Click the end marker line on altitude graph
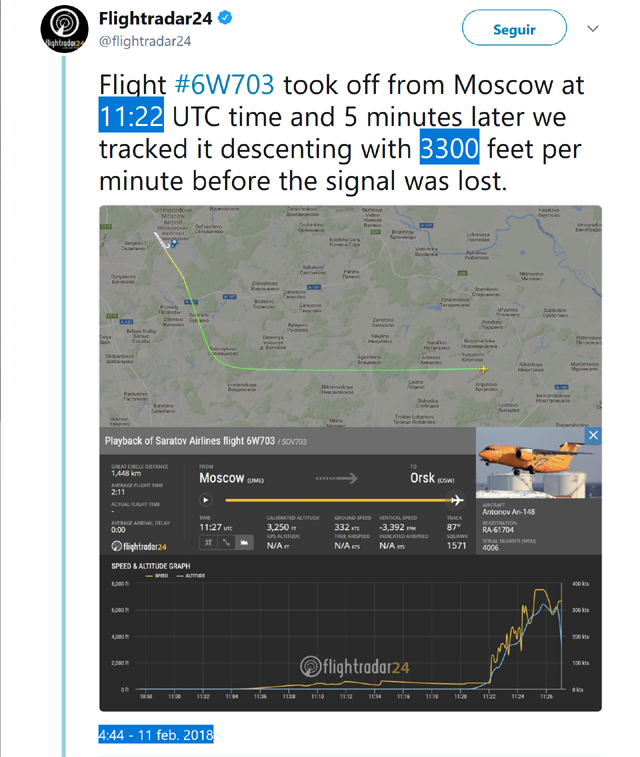Screen dimensions: 640x757 561,636
